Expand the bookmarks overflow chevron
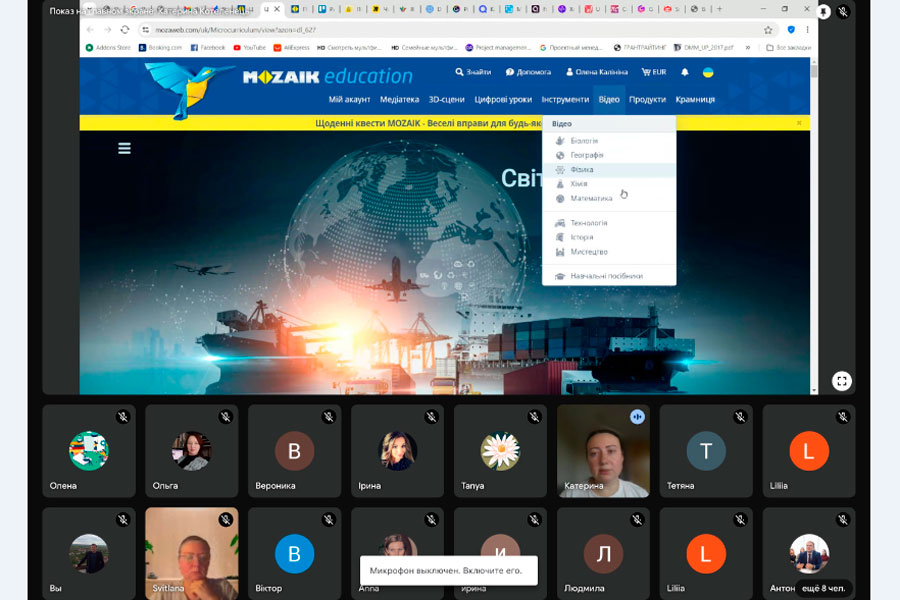This screenshot has width=900, height=600. pyautogui.click(x=747, y=48)
